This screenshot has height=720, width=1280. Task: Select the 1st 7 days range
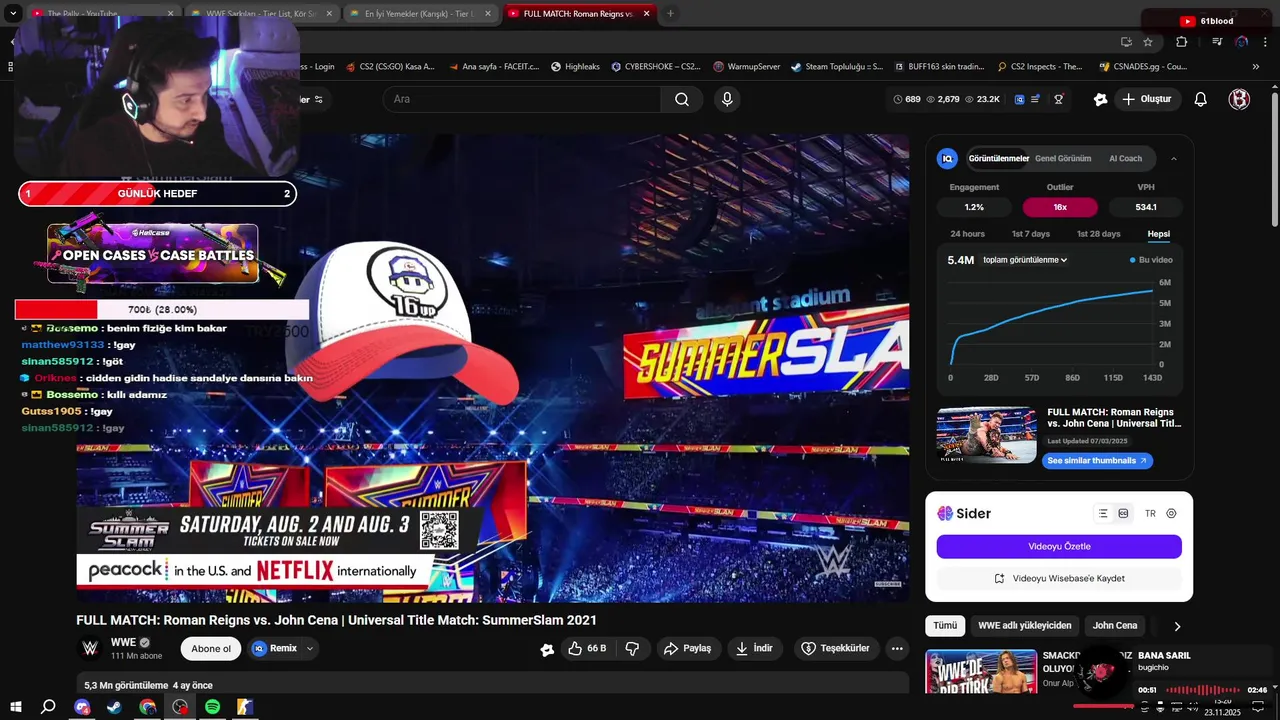click(x=1030, y=234)
